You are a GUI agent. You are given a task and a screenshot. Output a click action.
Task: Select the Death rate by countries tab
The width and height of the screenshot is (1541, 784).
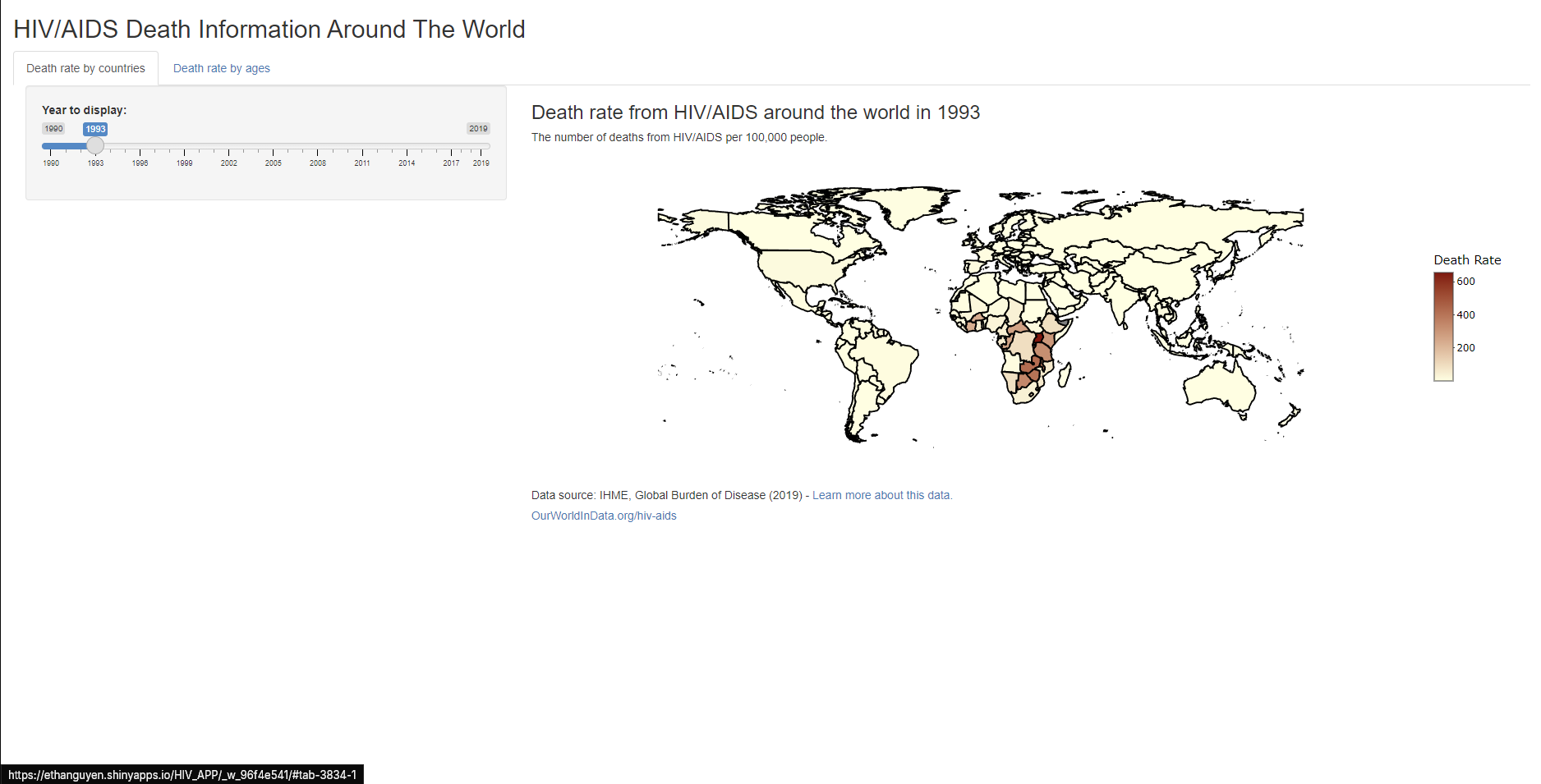tap(85, 68)
